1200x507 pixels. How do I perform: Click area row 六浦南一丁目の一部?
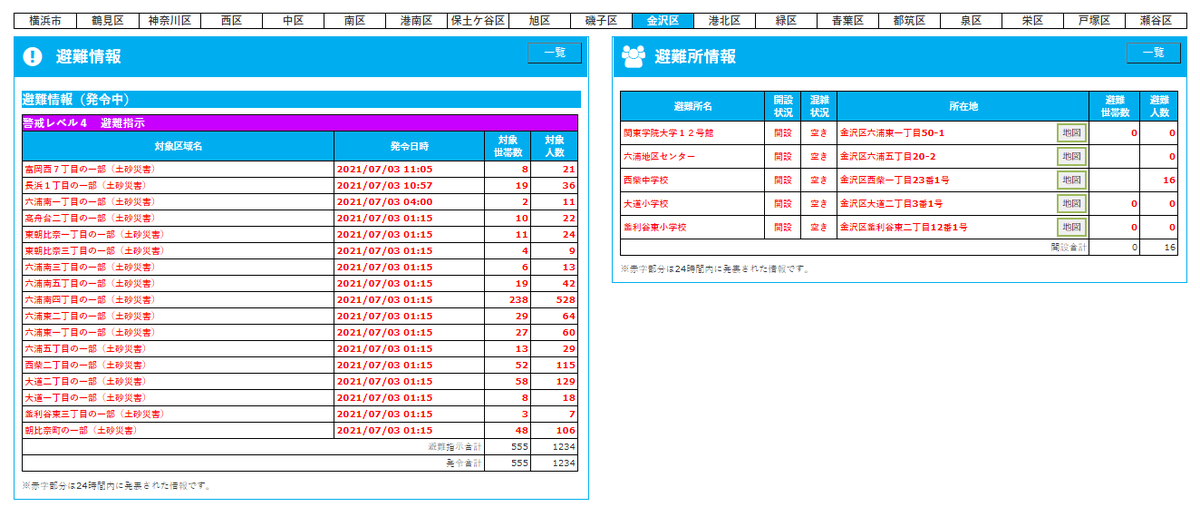pos(300,201)
